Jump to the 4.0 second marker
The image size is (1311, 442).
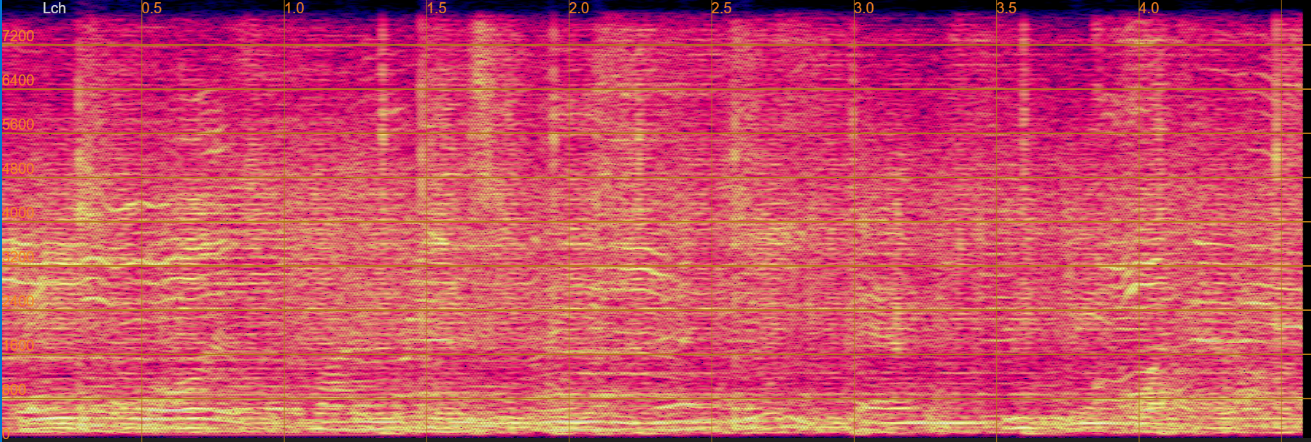(x=1149, y=8)
